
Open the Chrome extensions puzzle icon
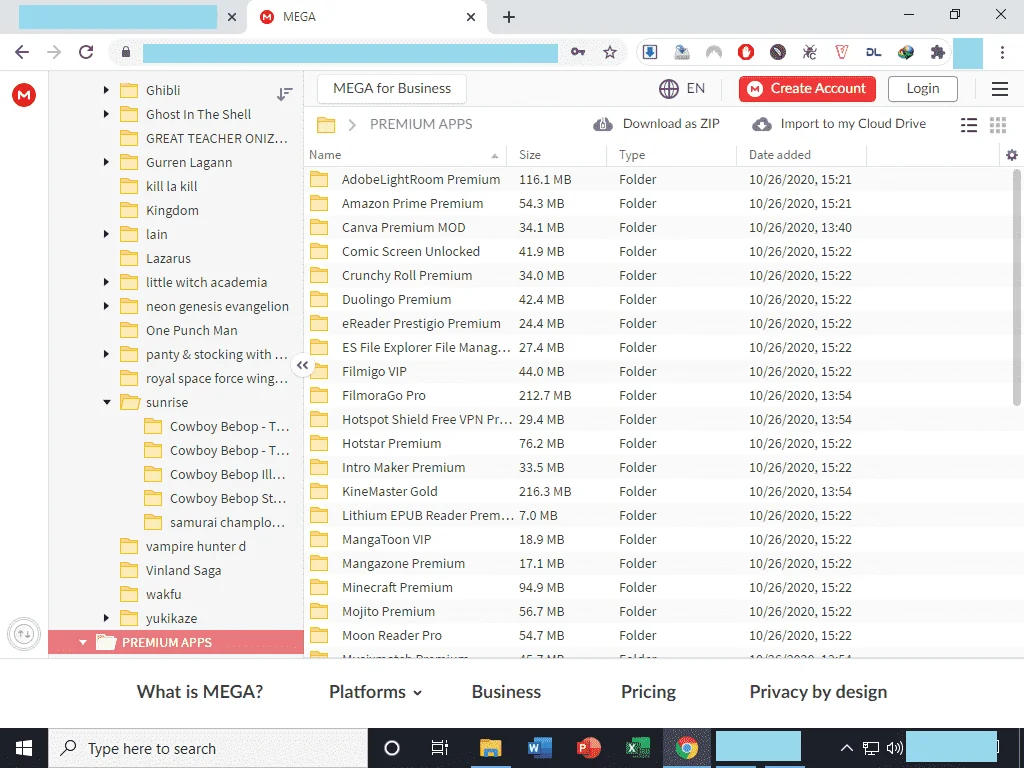pos(938,52)
